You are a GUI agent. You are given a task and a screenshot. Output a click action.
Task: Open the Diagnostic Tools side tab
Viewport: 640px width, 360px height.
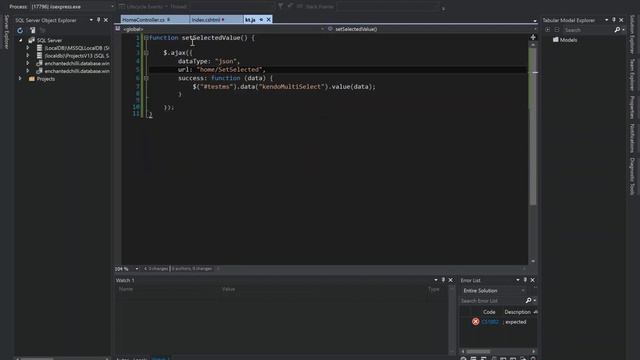632,176
